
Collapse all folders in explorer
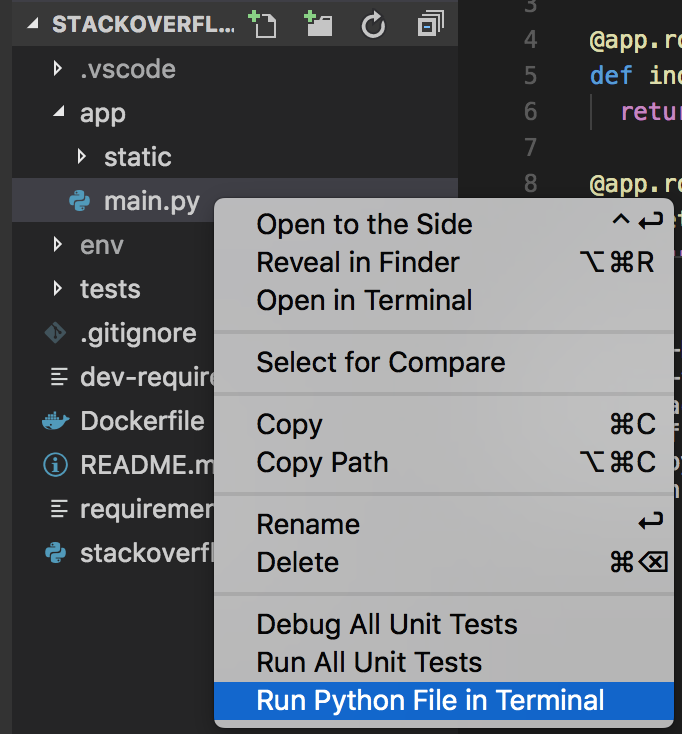coord(431,24)
